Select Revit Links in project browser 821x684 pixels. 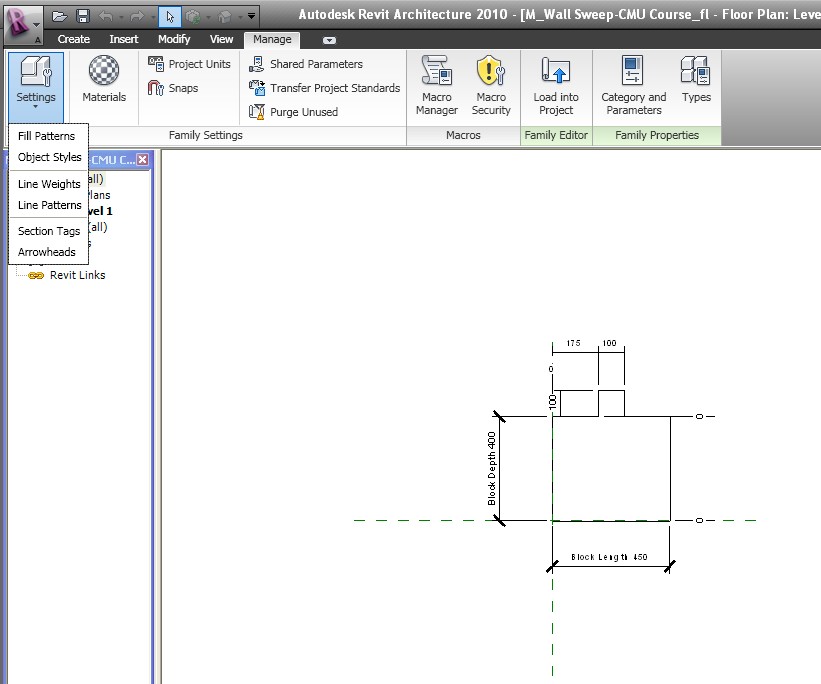point(77,275)
